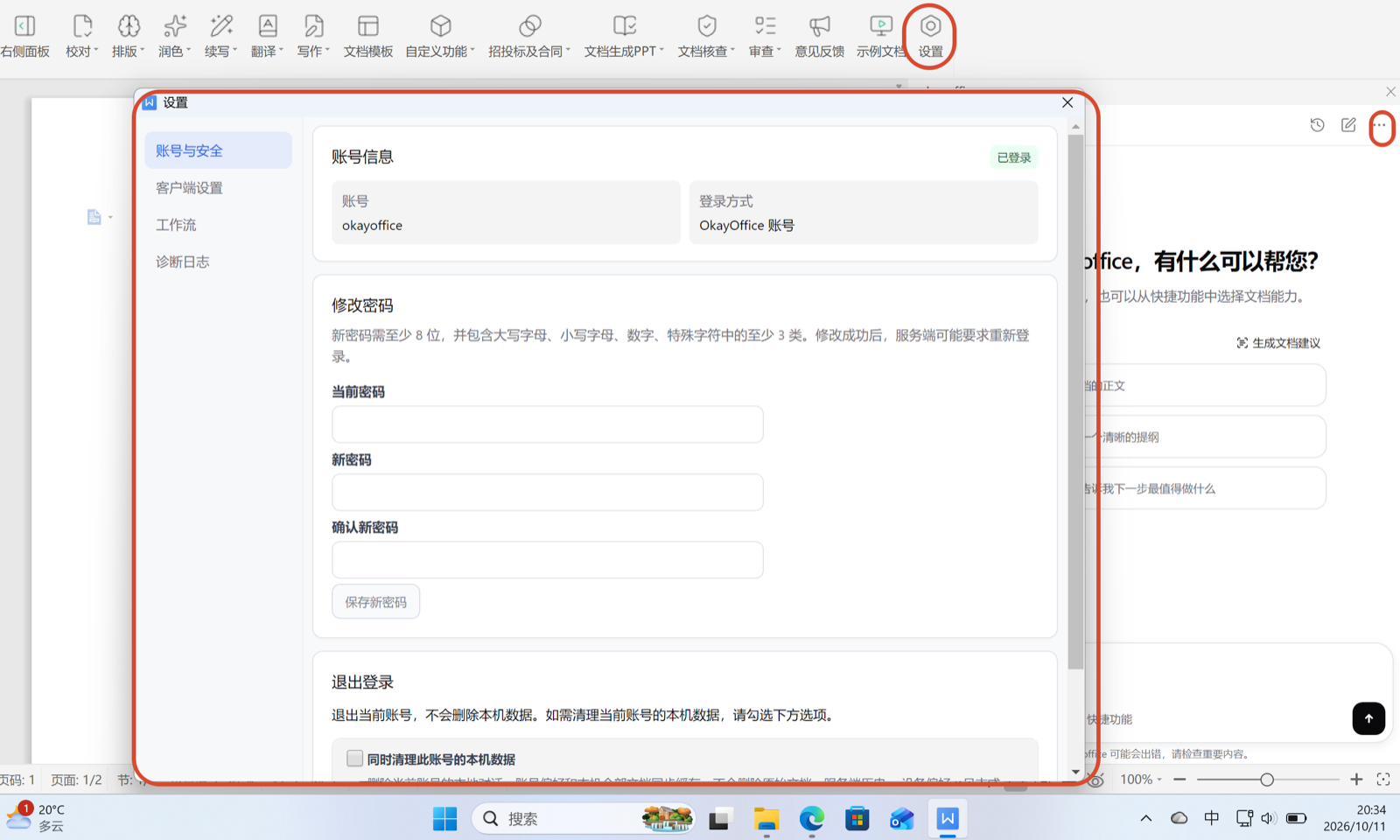Open 自定义功能 custom functions
Screen dimensions: 1400x840
pyautogui.click(x=440, y=37)
